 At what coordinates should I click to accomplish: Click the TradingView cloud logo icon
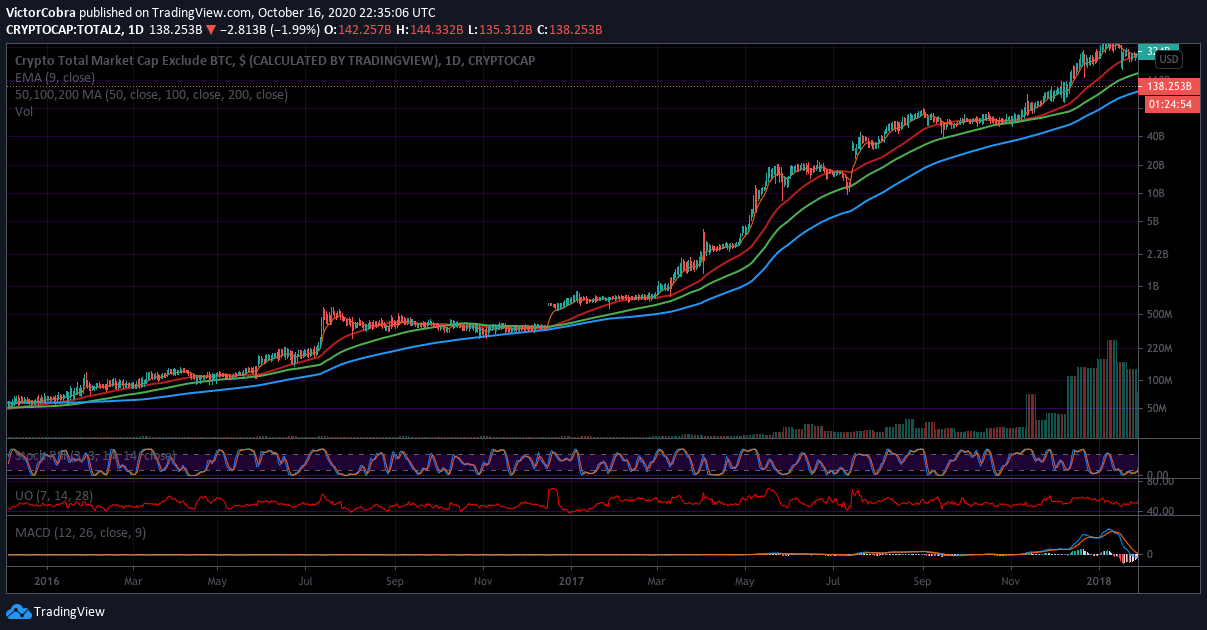(x=18, y=611)
